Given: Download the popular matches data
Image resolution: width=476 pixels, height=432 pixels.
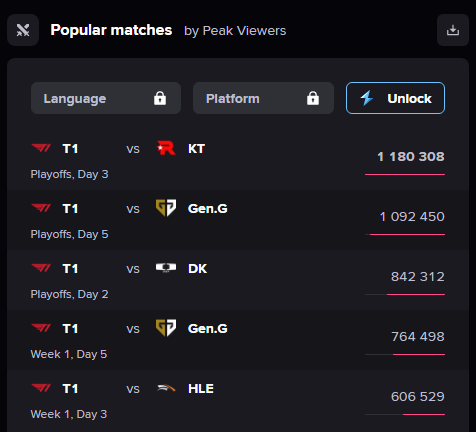Looking at the screenshot, I should 453,30.
